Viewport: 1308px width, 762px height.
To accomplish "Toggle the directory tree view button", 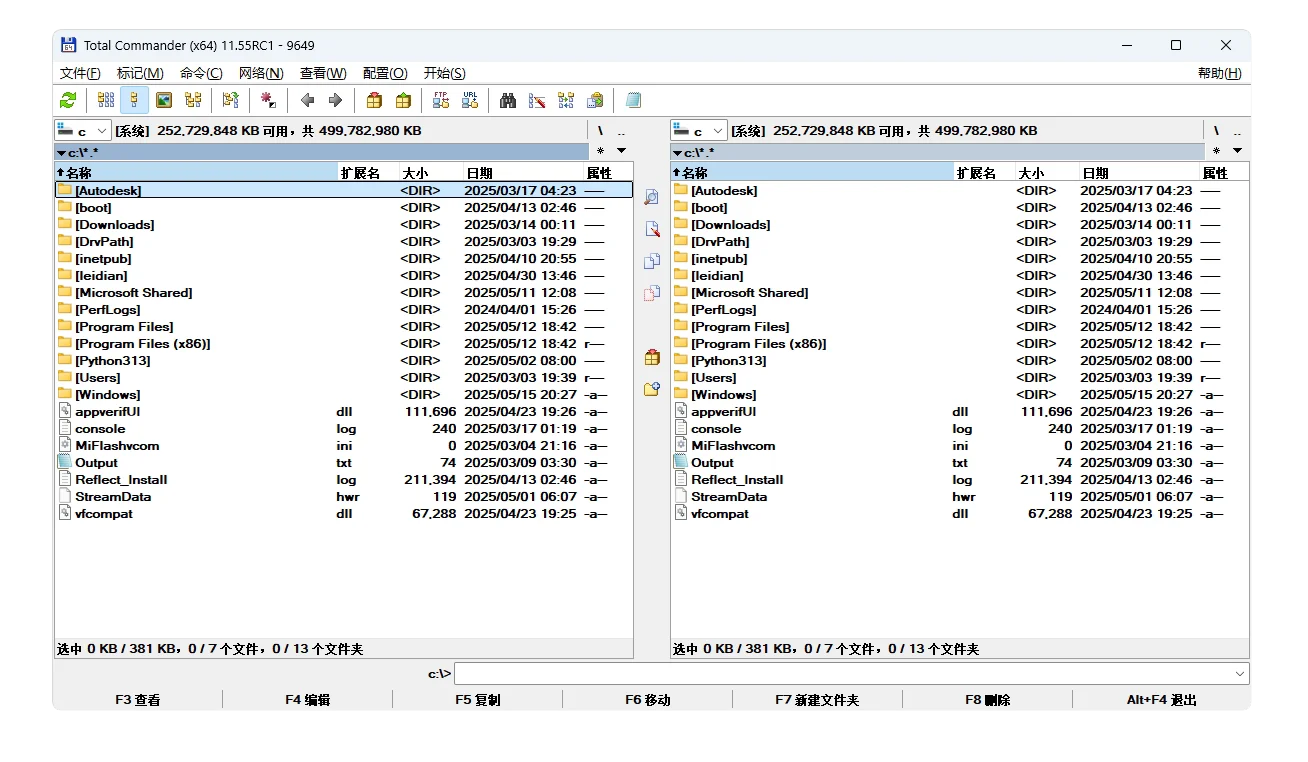I will point(193,100).
